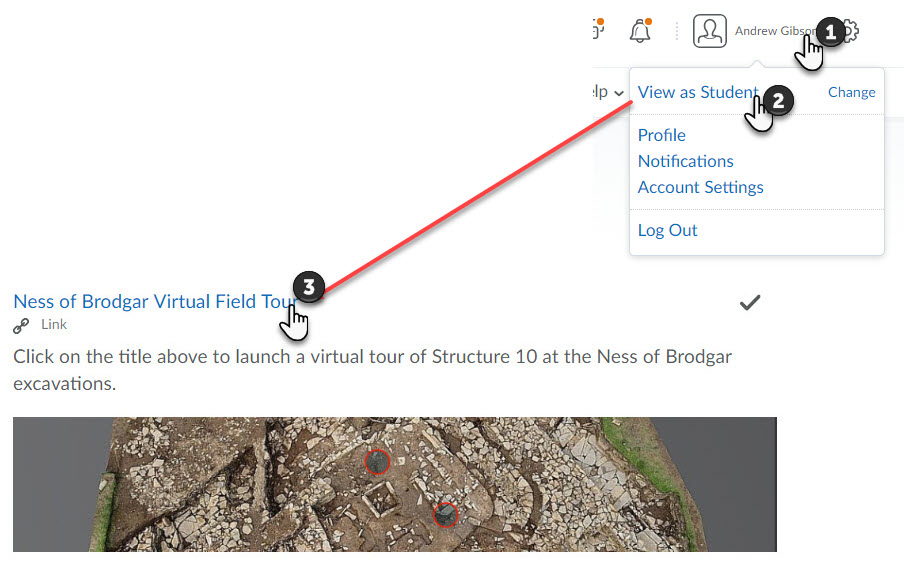Image resolution: width=904 pixels, height=565 pixels.
Task: Select the lower red circle hotspot on the image
Action: (x=445, y=514)
